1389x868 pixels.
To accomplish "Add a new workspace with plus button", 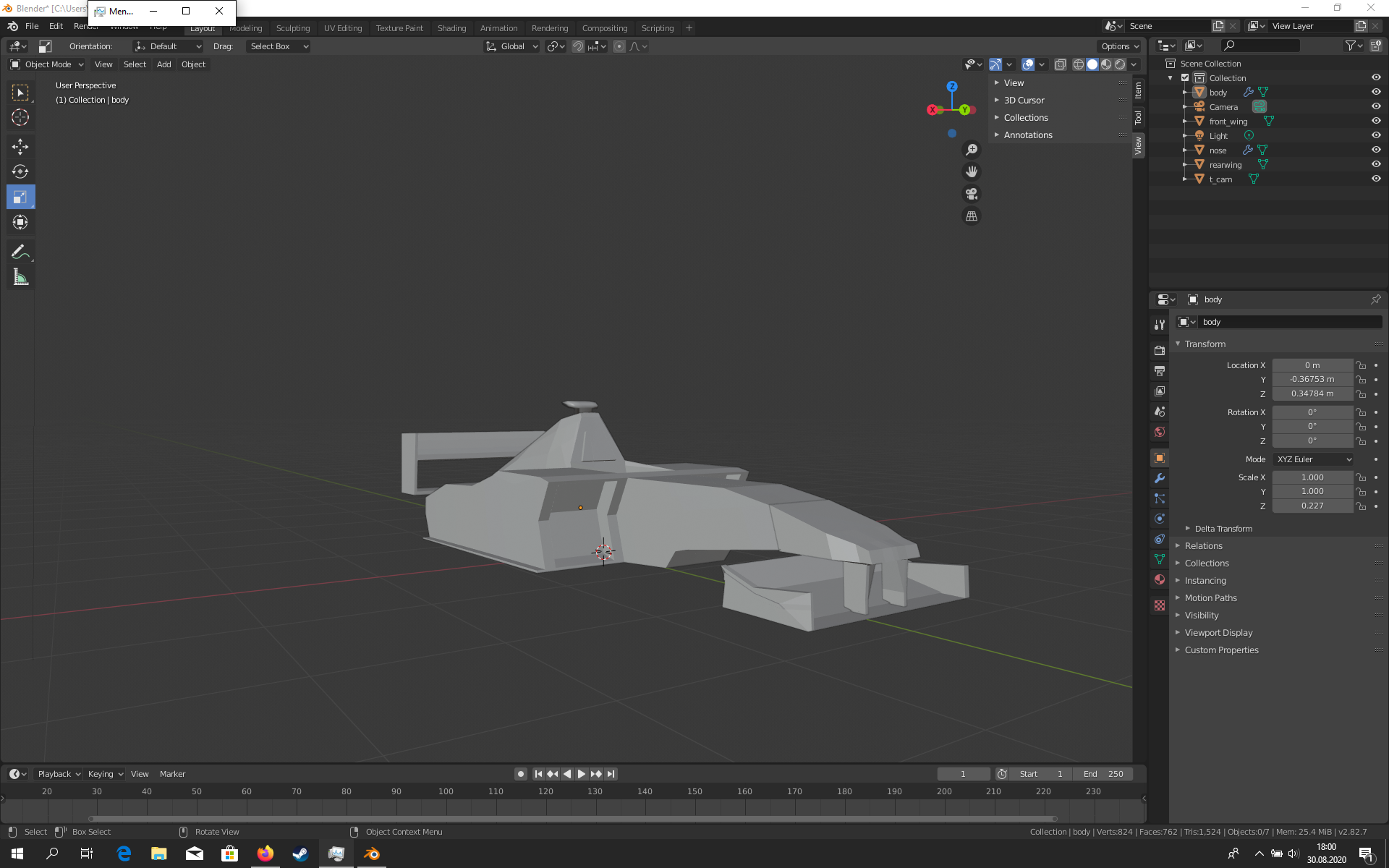I will point(689,28).
